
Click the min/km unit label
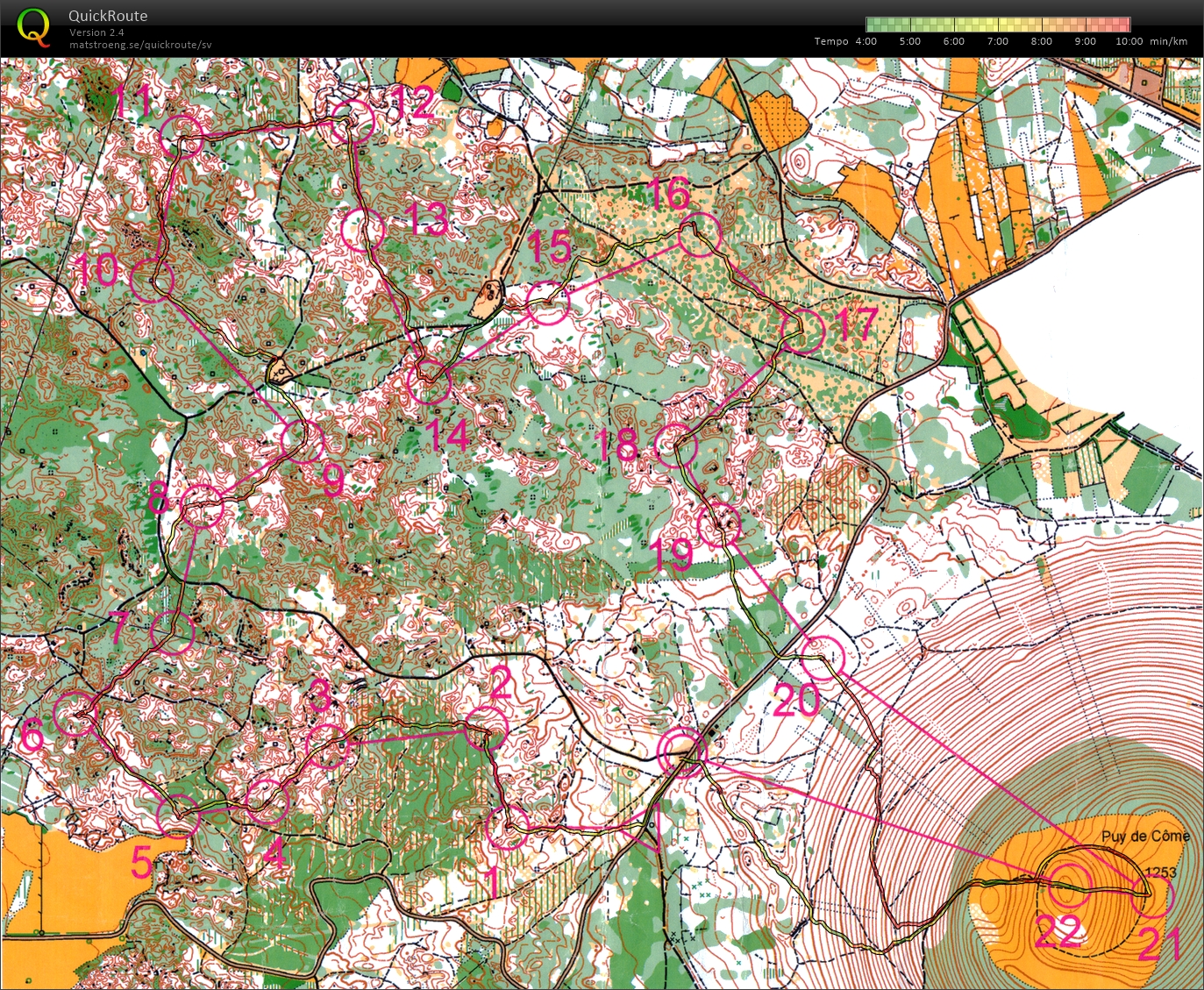pyautogui.click(x=1168, y=41)
